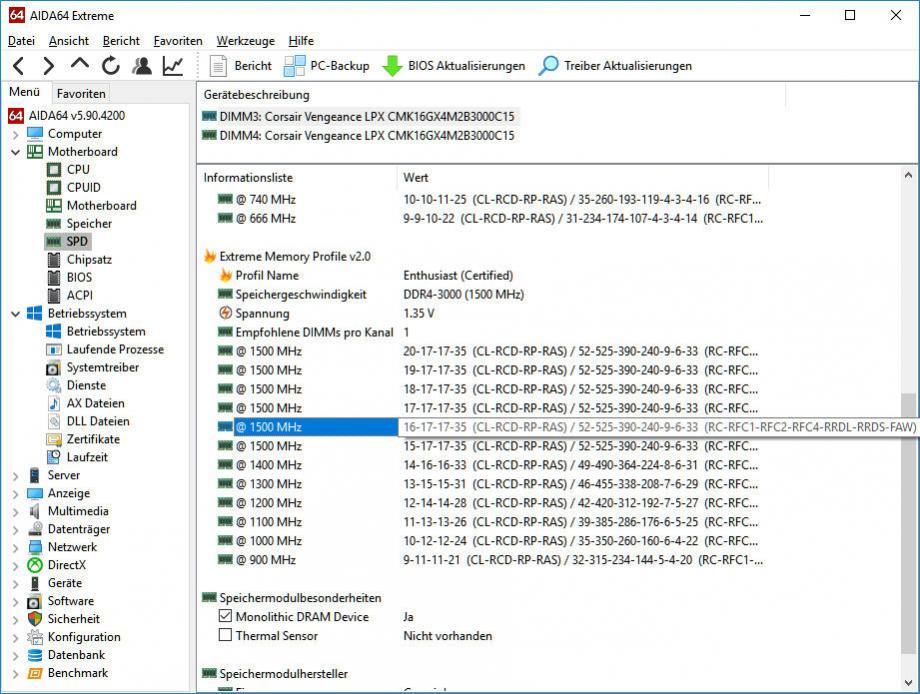
Task: Open BIOS Aktualisierungen from the toolbar
Action: pos(454,66)
